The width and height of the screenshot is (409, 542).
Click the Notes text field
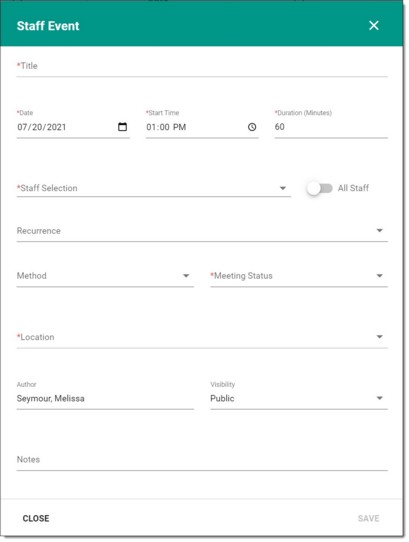[x=202, y=460]
